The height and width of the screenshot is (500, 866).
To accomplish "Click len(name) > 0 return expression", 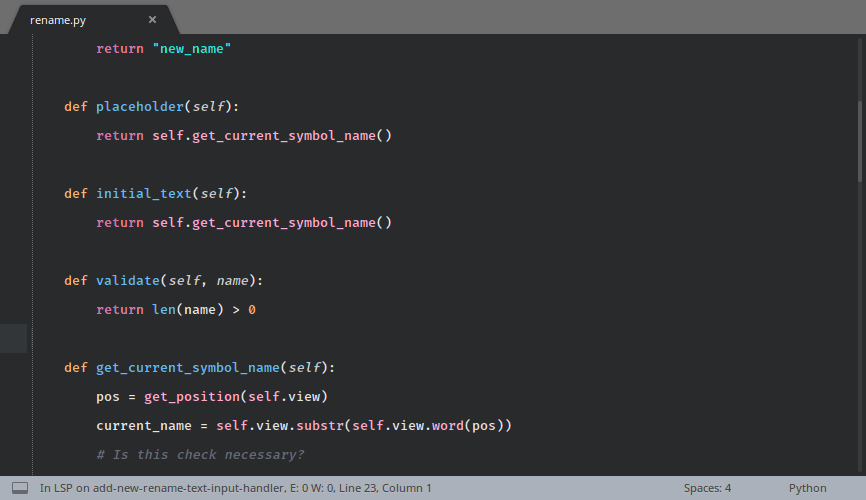I will (x=204, y=309).
